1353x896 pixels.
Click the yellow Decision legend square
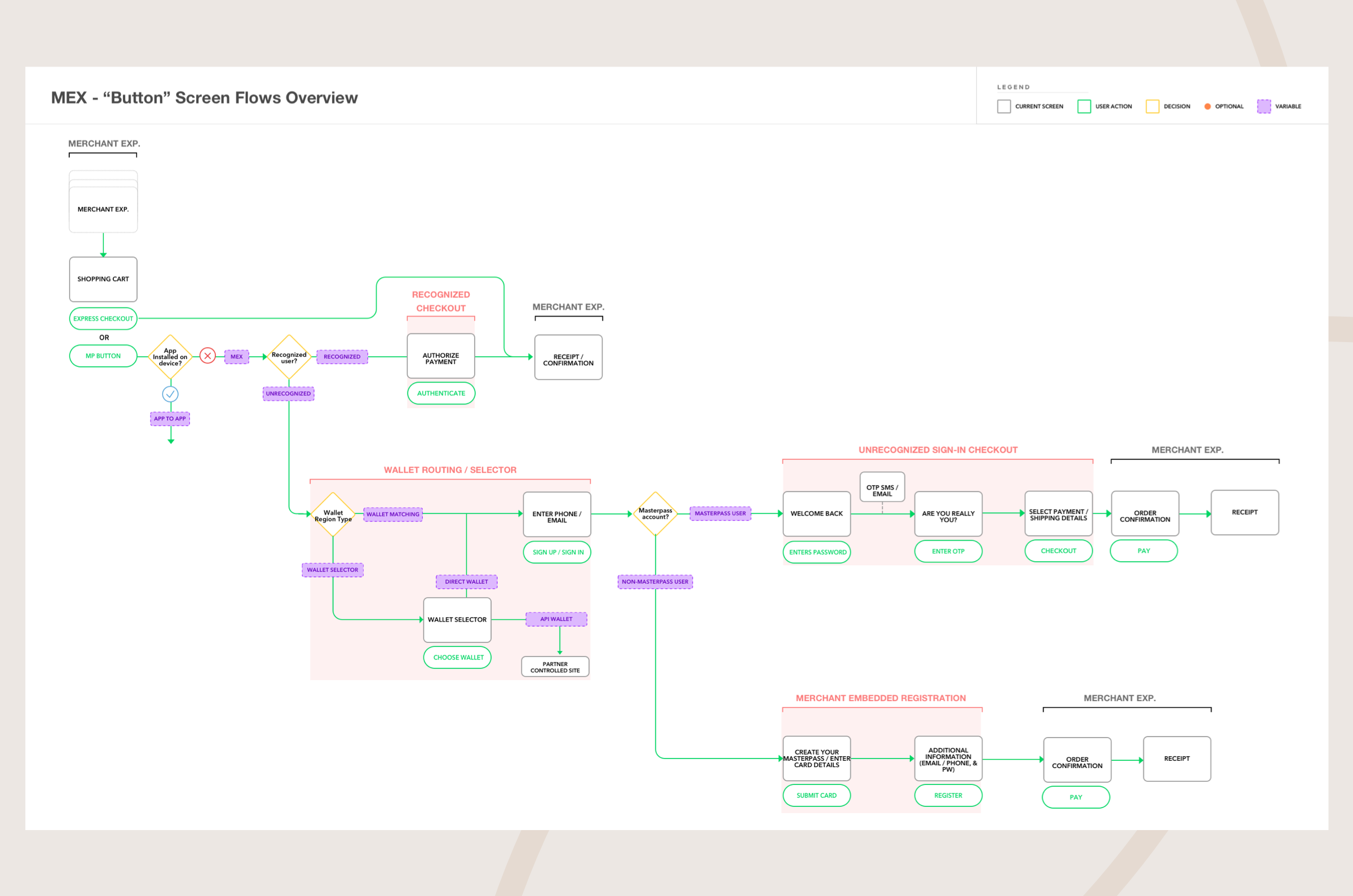pyautogui.click(x=1152, y=107)
